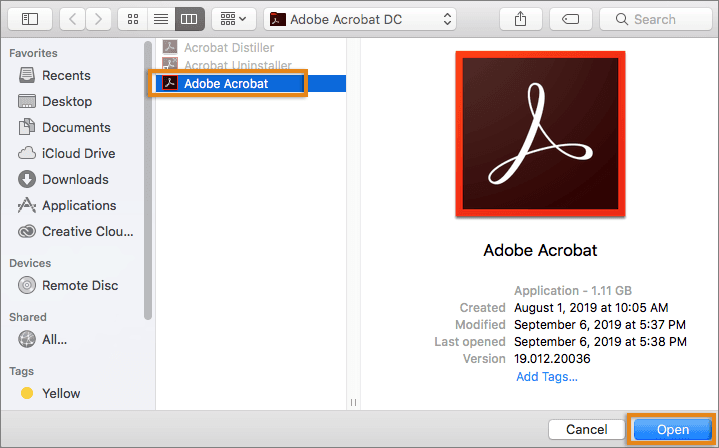Open Applications in the sidebar
Image resolution: width=719 pixels, height=448 pixels.
[x=79, y=205]
